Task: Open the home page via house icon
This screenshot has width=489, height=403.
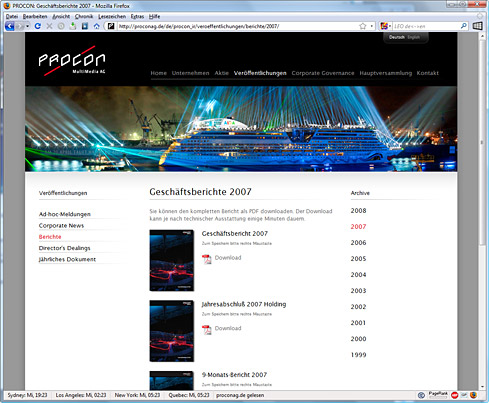Action: point(96,26)
